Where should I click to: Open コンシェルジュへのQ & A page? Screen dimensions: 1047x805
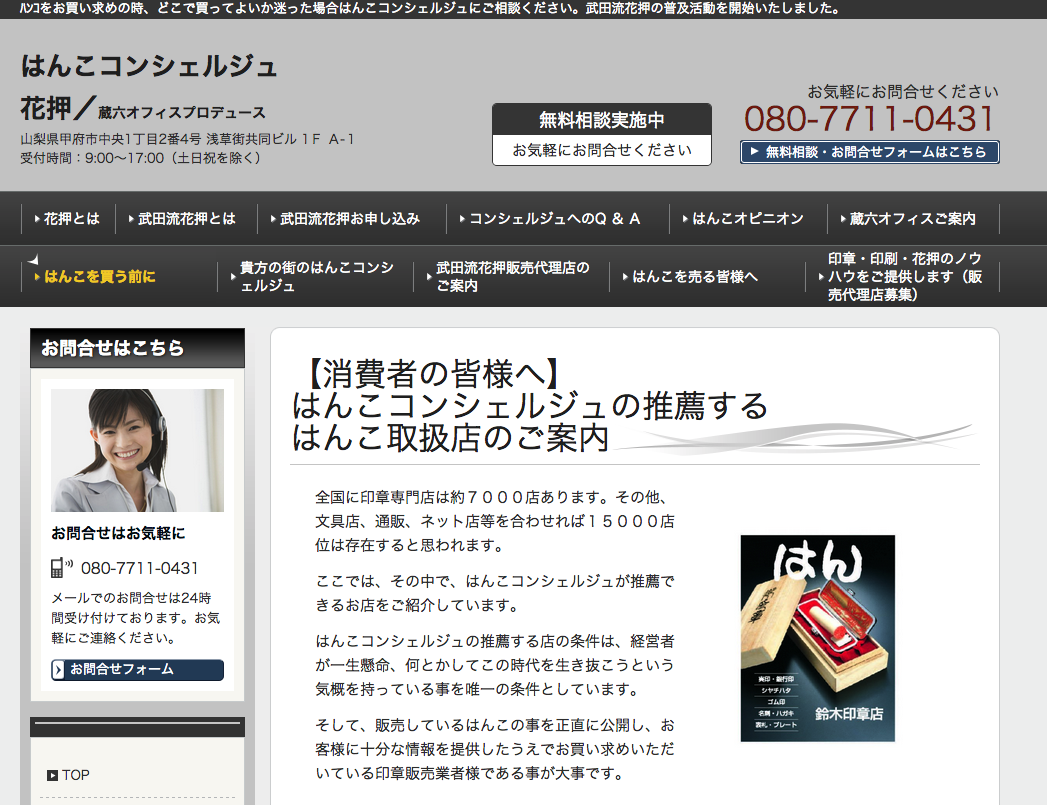point(554,218)
